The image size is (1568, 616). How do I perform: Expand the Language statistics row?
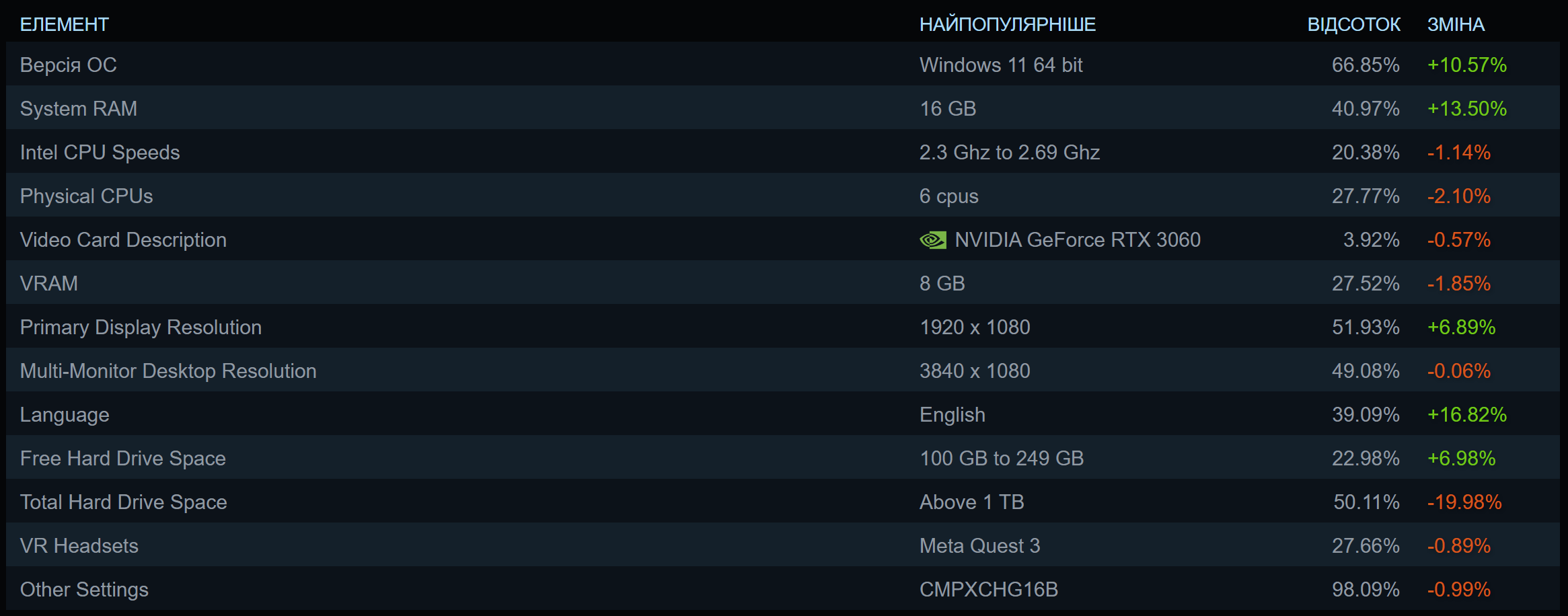pyautogui.click(x=65, y=415)
